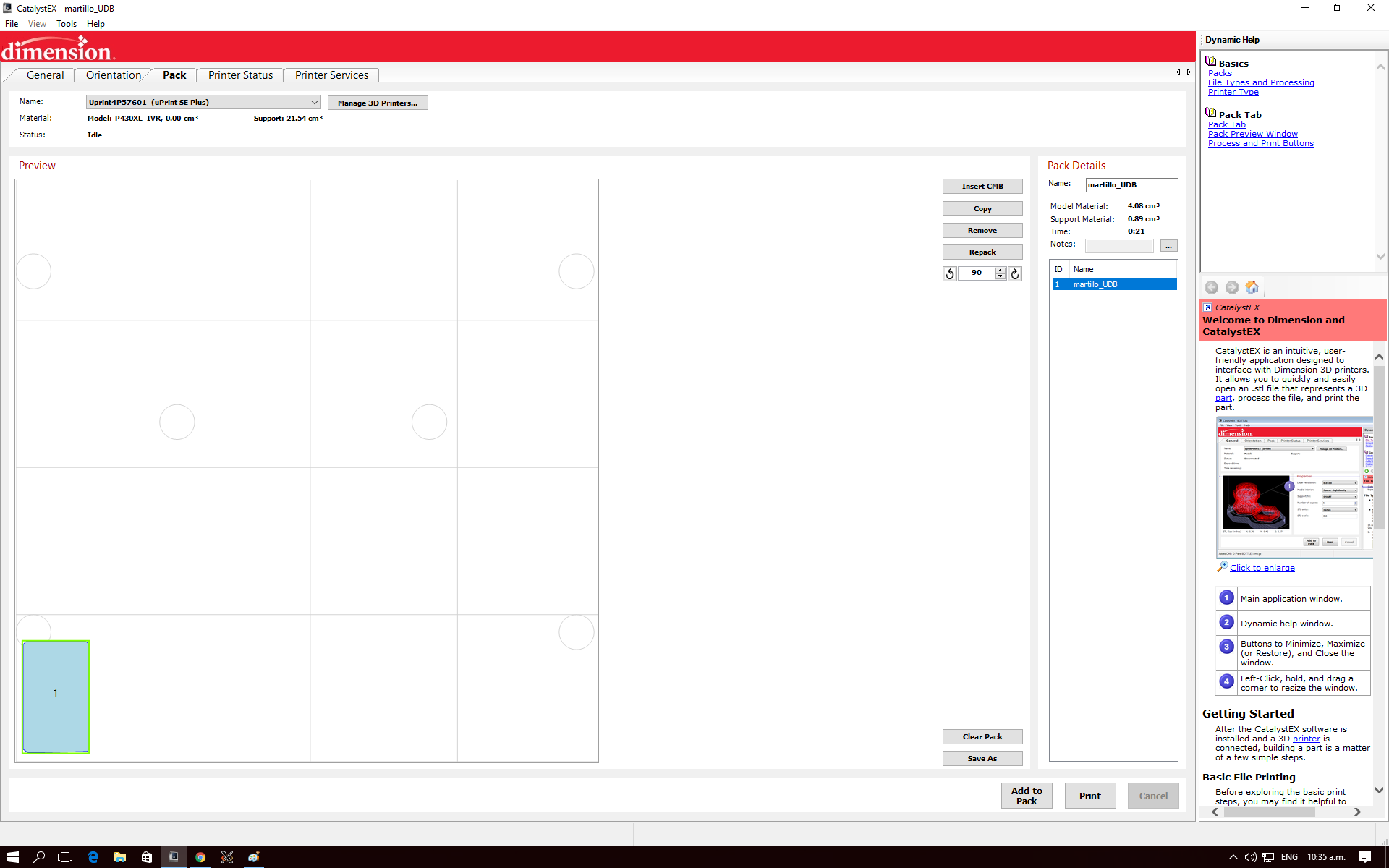
Task: Rotate part clockwise with the right rotate icon
Action: pos(1015,273)
